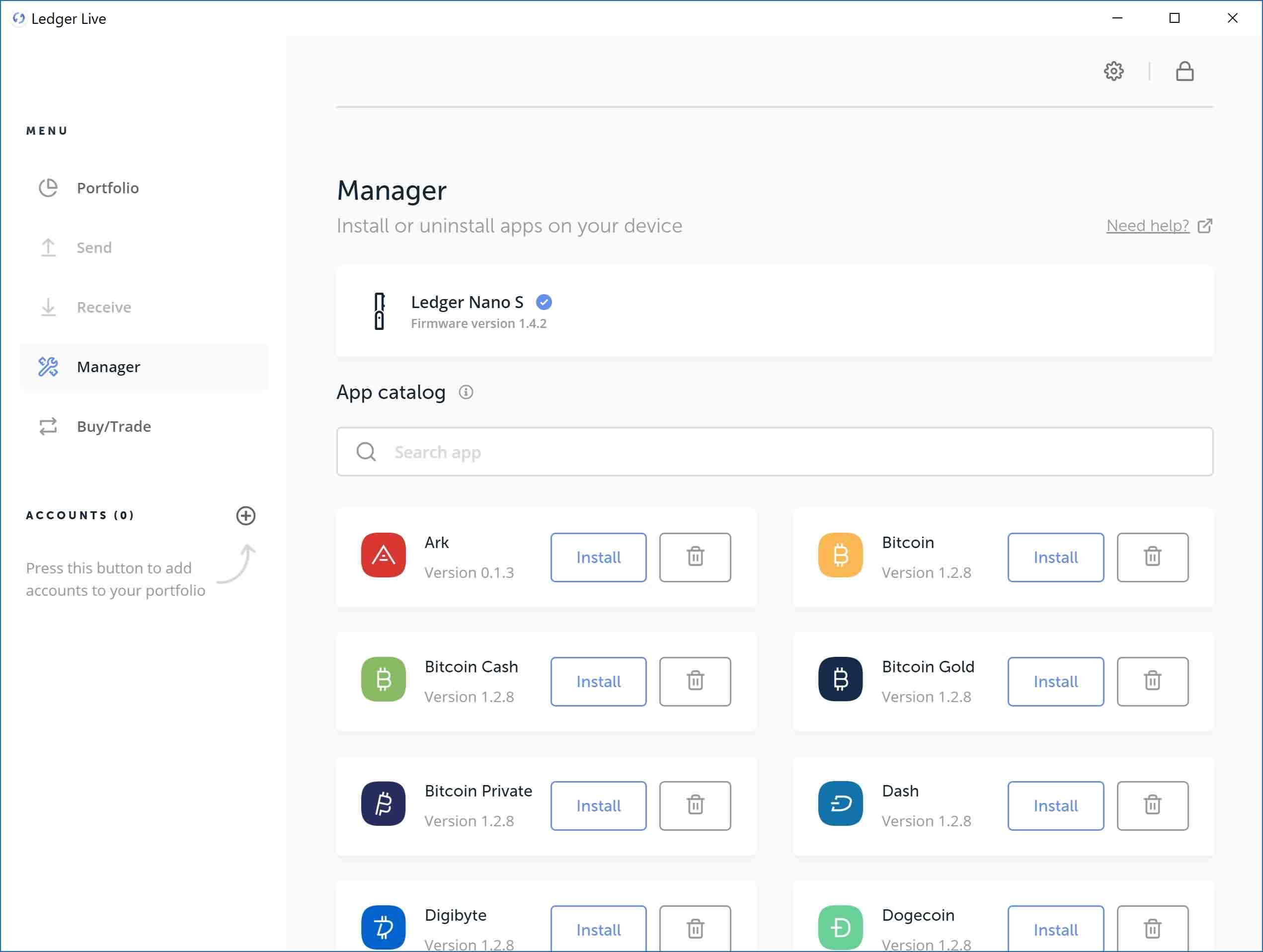Open settings gear icon
This screenshot has width=1263, height=952.
coord(1113,72)
